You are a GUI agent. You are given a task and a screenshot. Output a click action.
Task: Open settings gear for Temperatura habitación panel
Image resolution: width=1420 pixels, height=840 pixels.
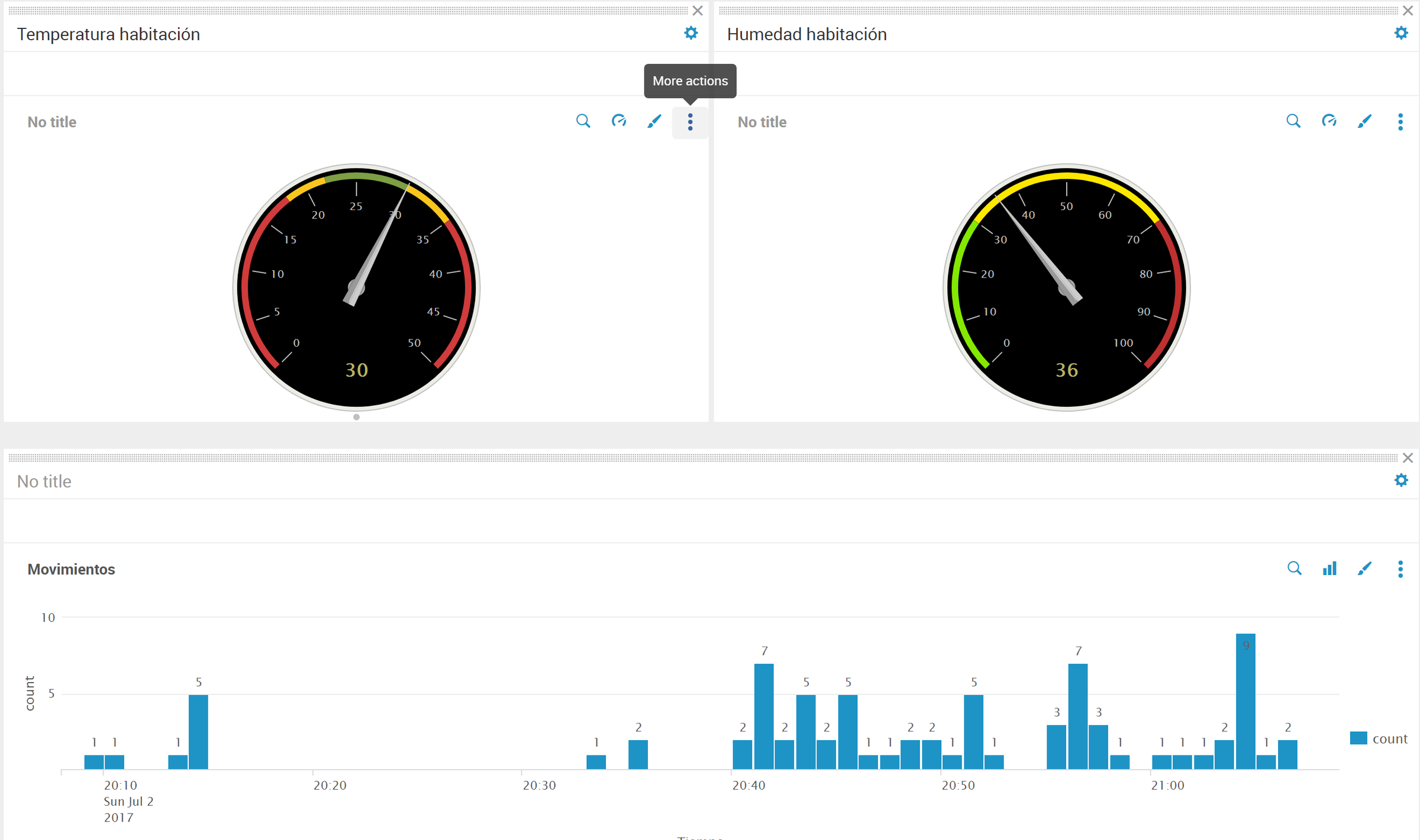click(x=690, y=33)
